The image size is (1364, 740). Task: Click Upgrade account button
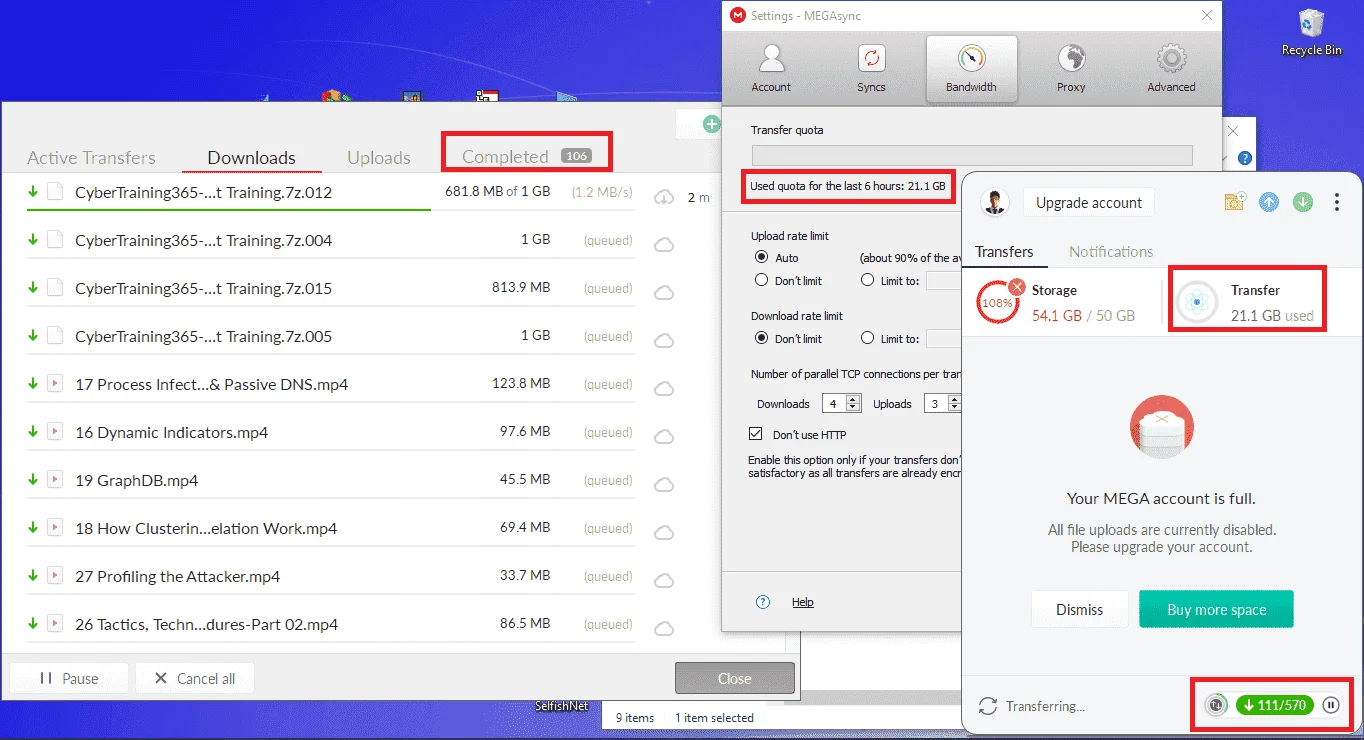tap(1088, 203)
